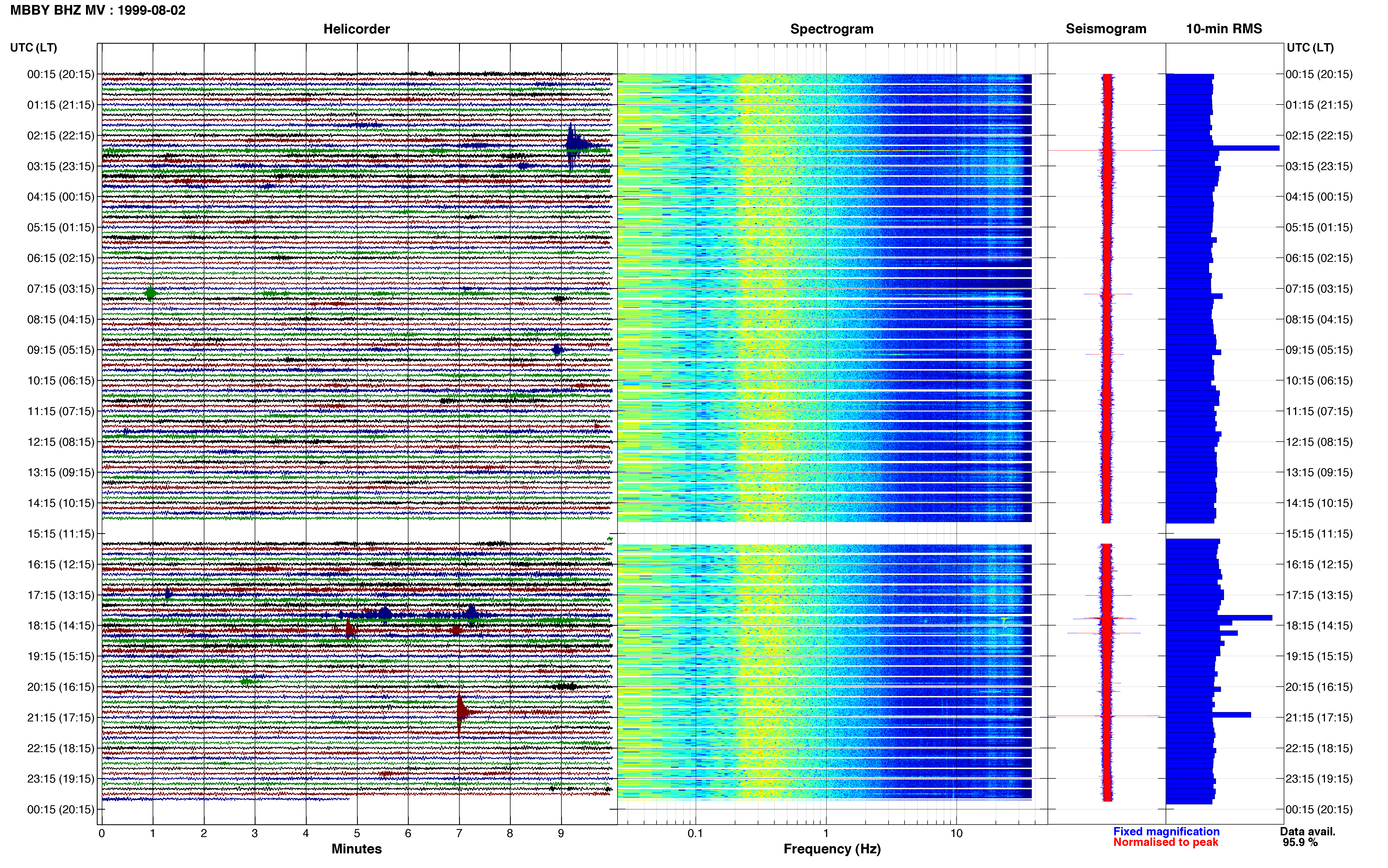Click RMS-side time label '09:15 (05:15)'
This screenshot has width=1388, height=868.
tap(1319, 350)
